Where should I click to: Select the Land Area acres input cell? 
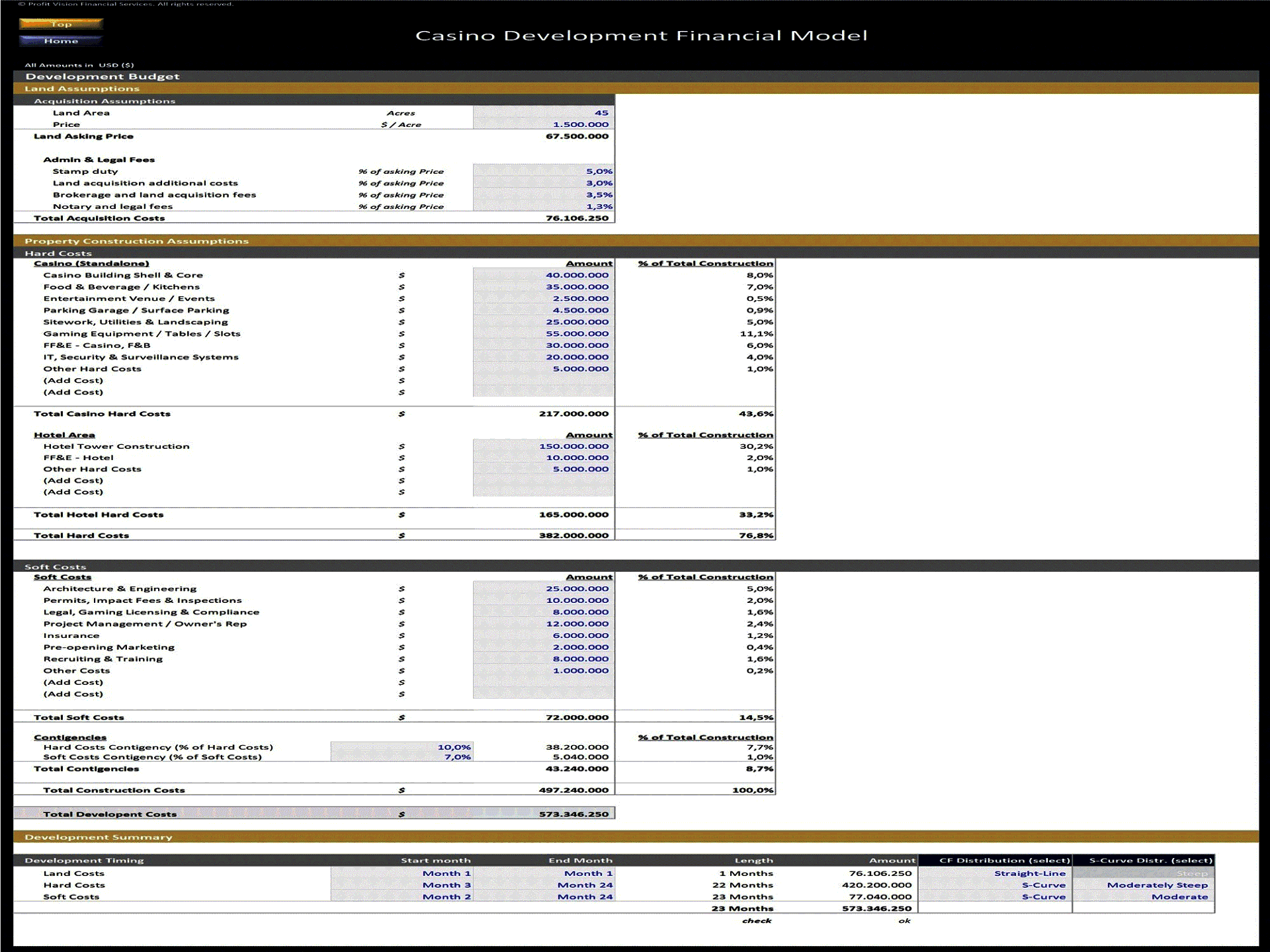(x=543, y=113)
